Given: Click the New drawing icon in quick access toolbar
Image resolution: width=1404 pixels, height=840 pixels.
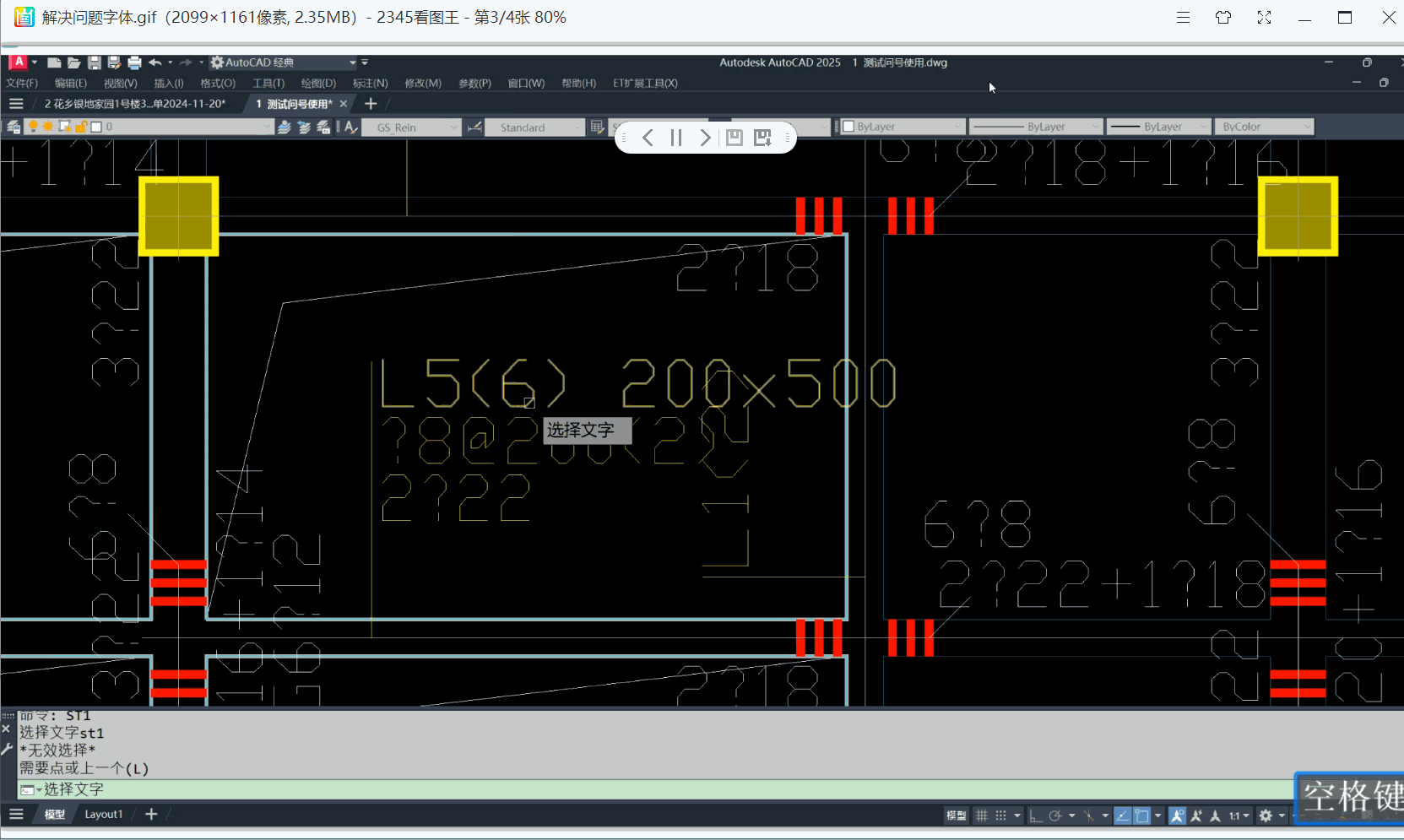Looking at the screenshot, I should [x=54, y=62].
